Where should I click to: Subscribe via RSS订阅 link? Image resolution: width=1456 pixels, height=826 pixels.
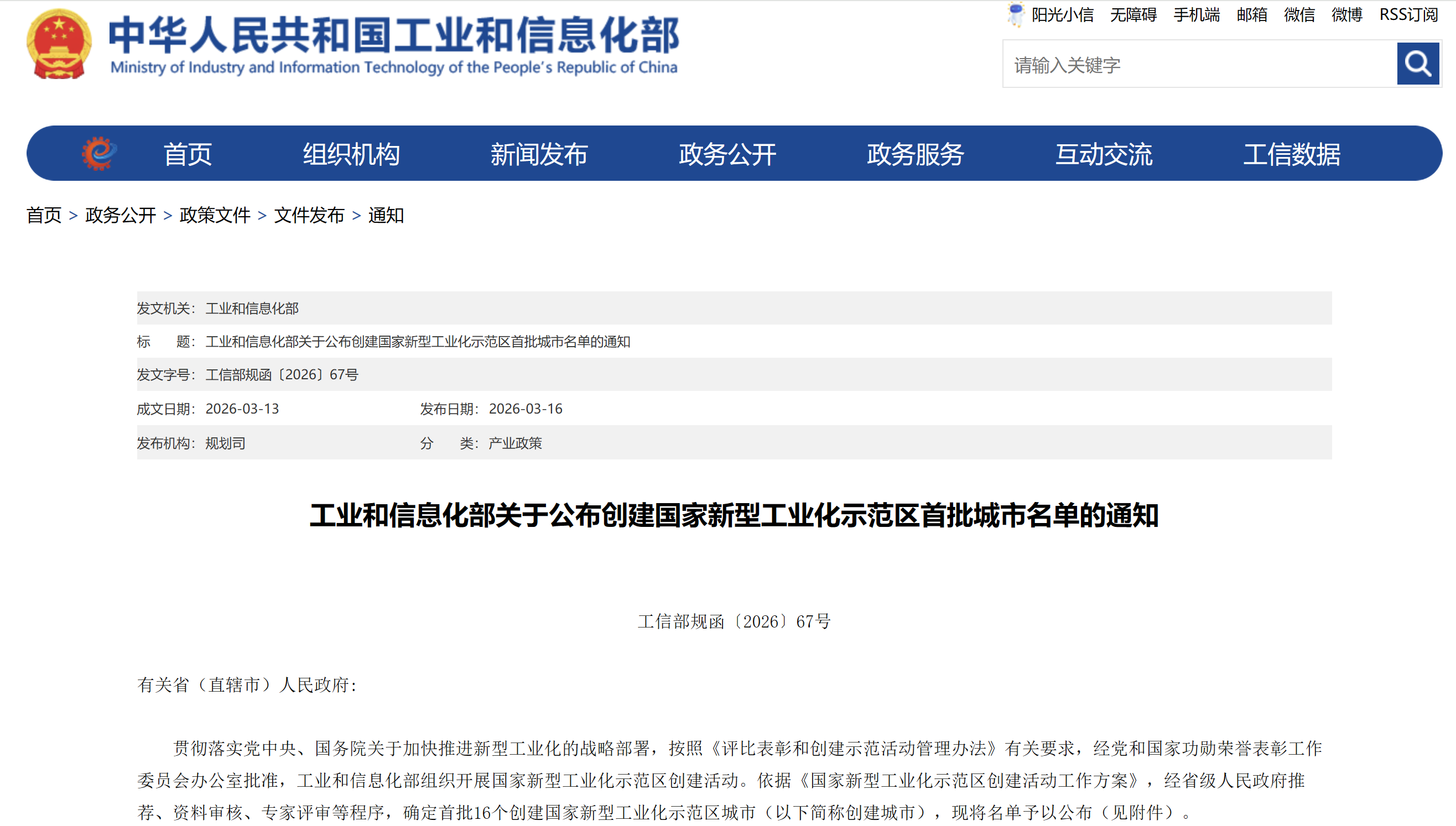1408,15
